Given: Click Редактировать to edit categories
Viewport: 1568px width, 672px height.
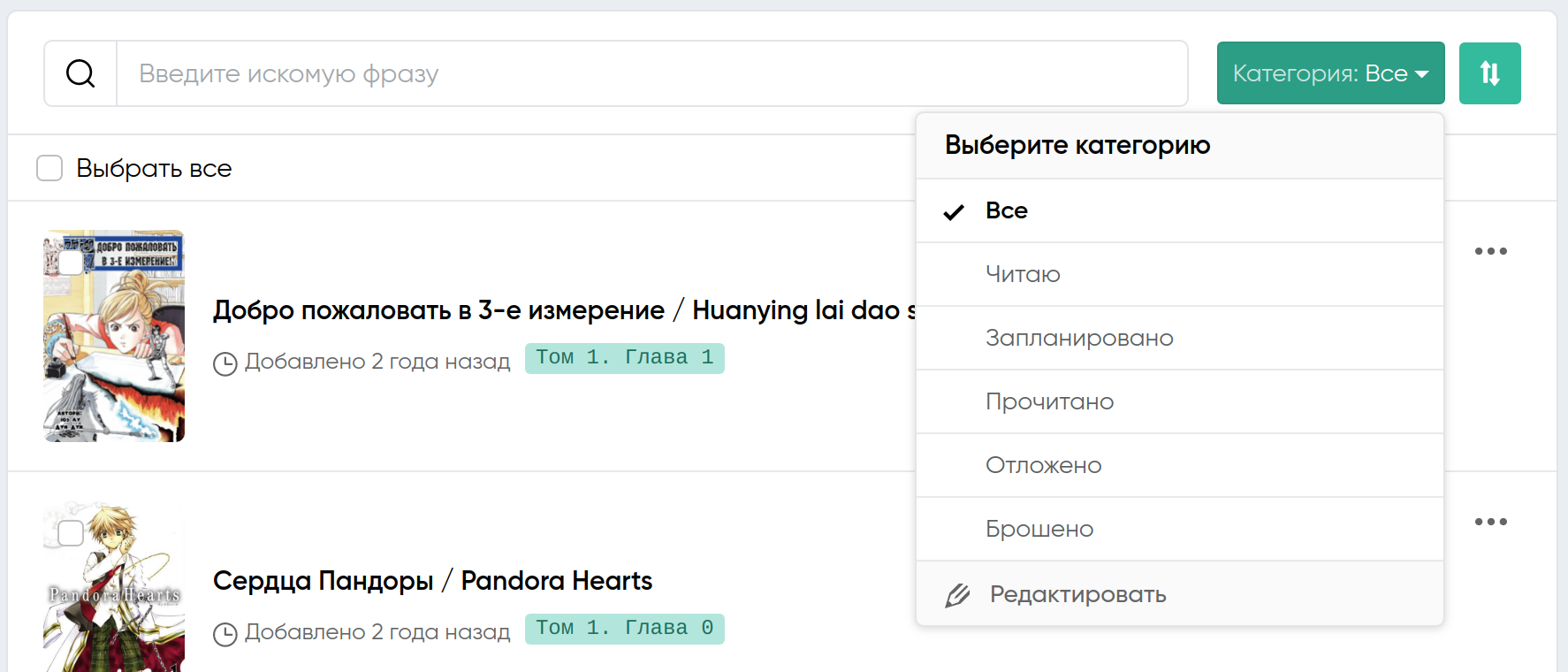Looking at the screenshot, I should 1180,594.
